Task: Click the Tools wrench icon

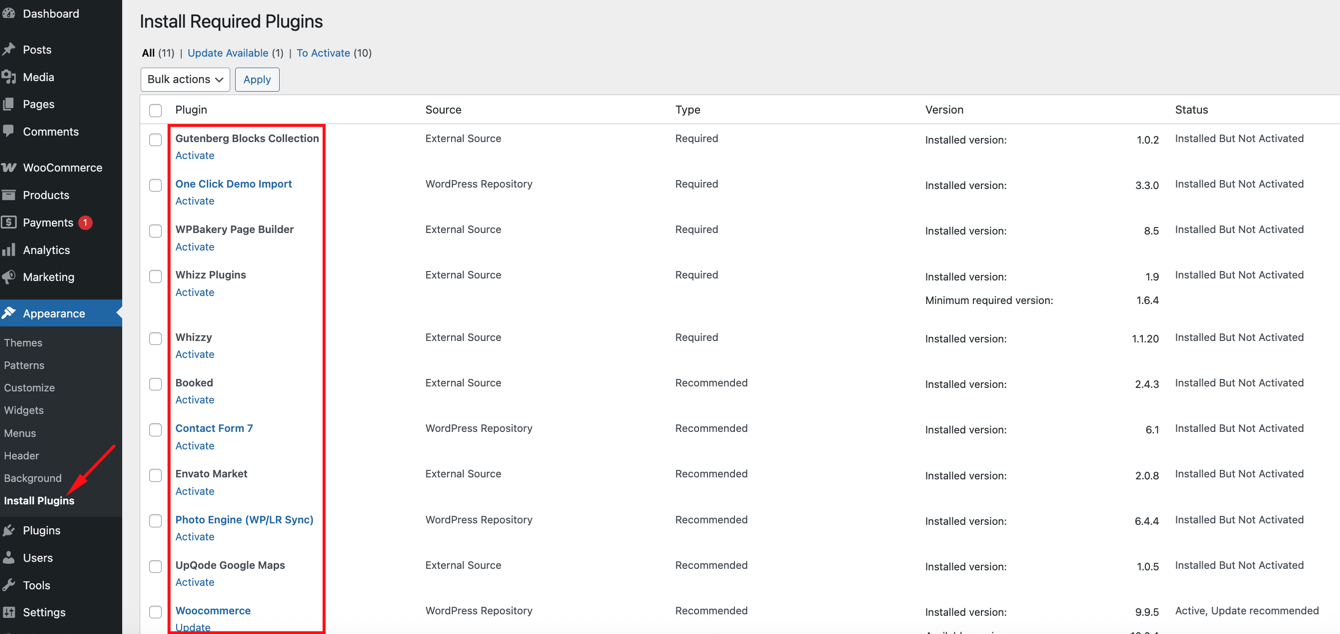Action: coord(9,585)
